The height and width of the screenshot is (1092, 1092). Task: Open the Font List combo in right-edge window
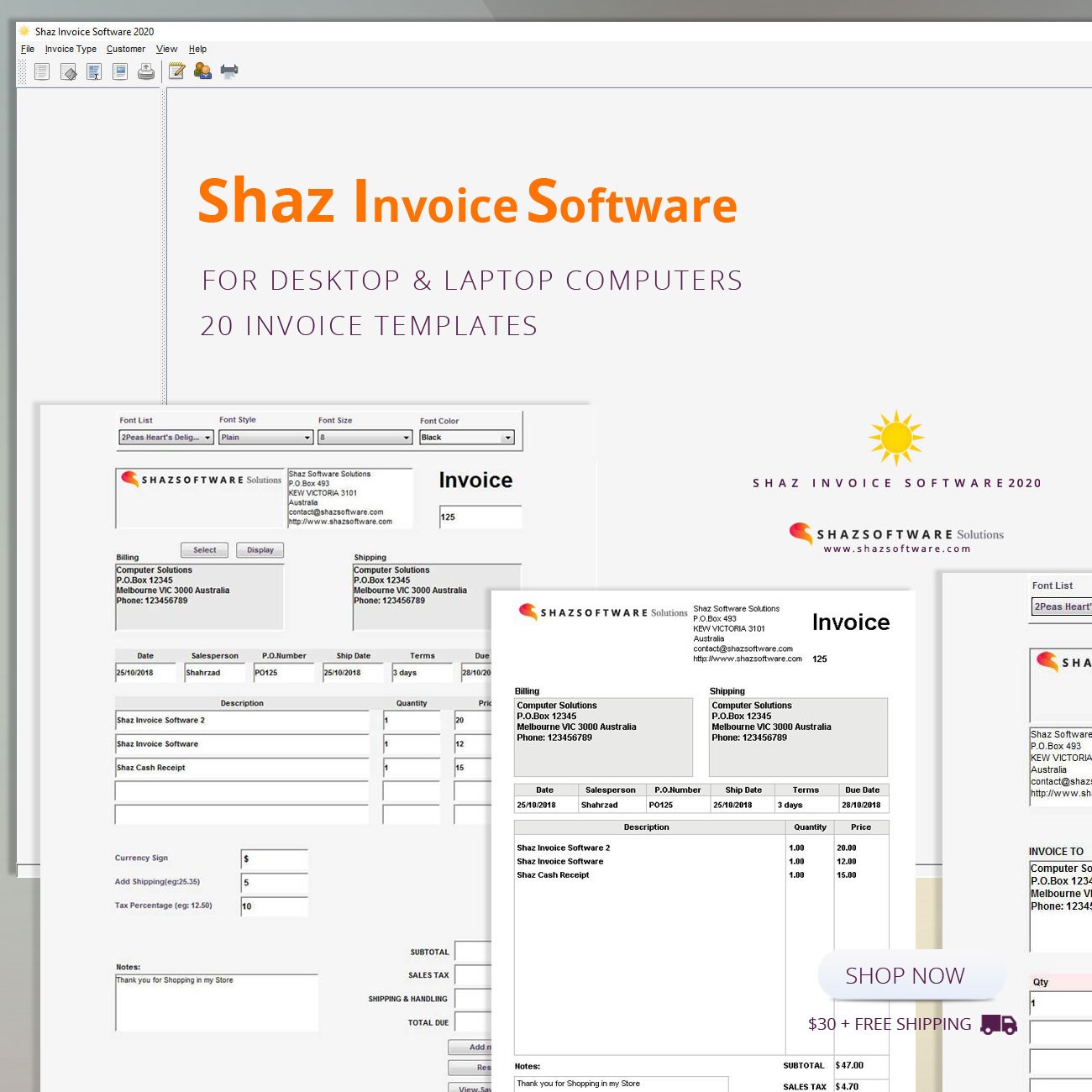tap(1062, 606)
